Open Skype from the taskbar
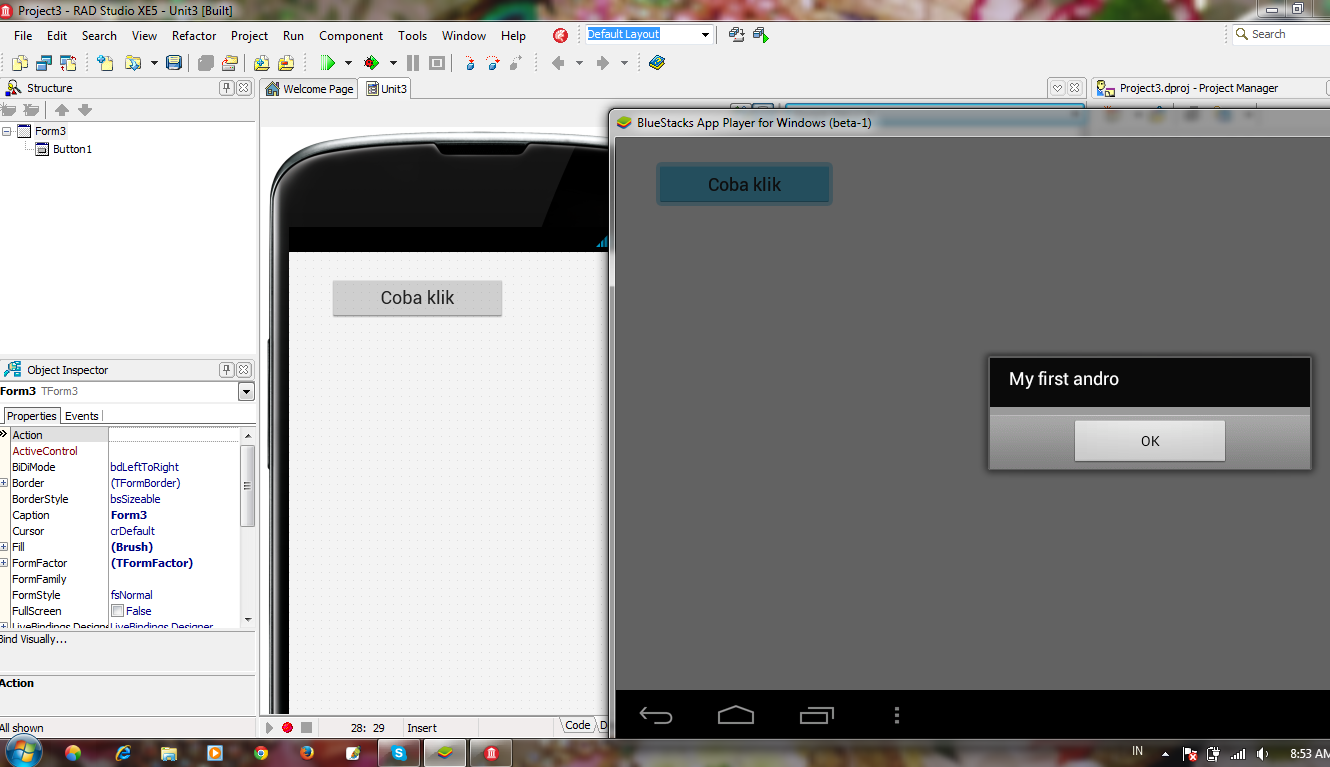The image size is (1330, 767). click(399, 752)
